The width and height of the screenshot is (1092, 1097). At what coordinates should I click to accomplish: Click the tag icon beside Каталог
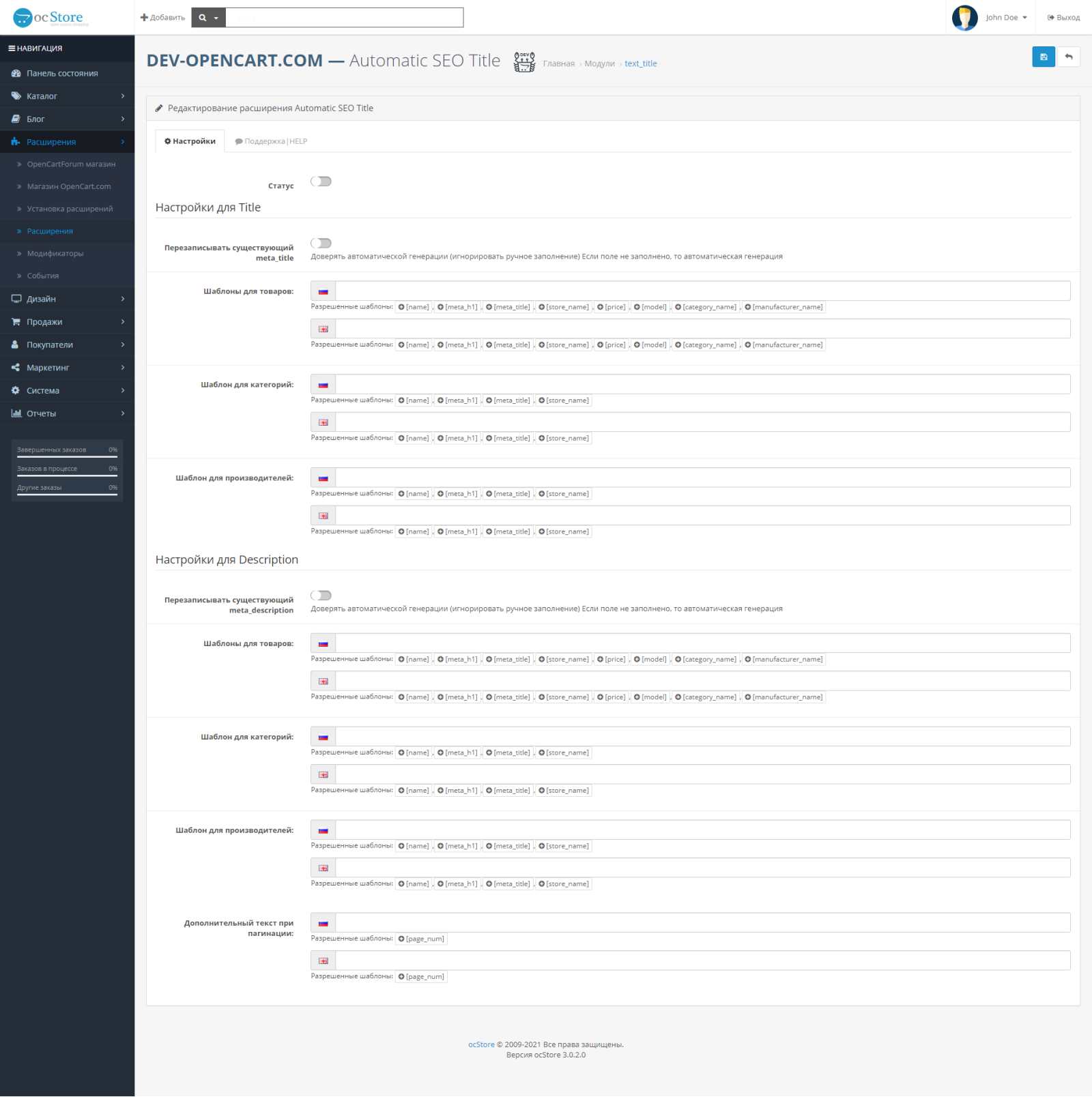click(x=16, y=96)
